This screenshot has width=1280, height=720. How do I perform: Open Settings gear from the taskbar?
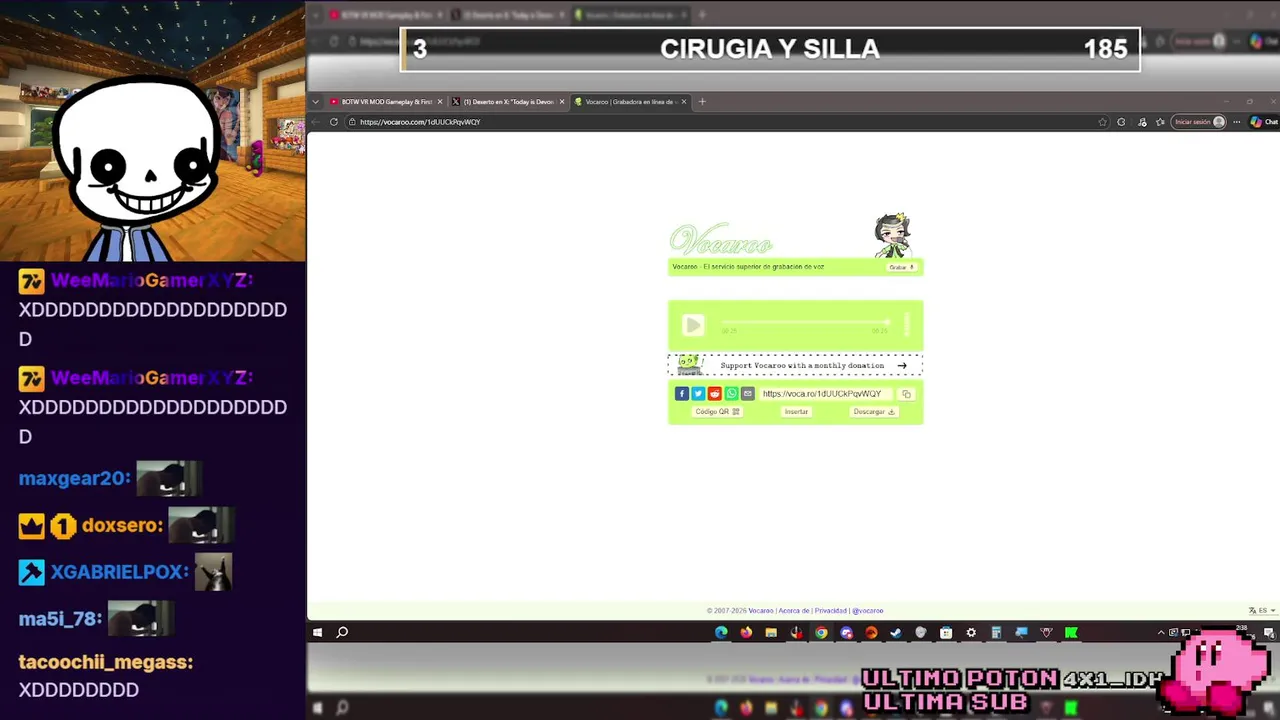pyautogui.click(x=971, y=632)
